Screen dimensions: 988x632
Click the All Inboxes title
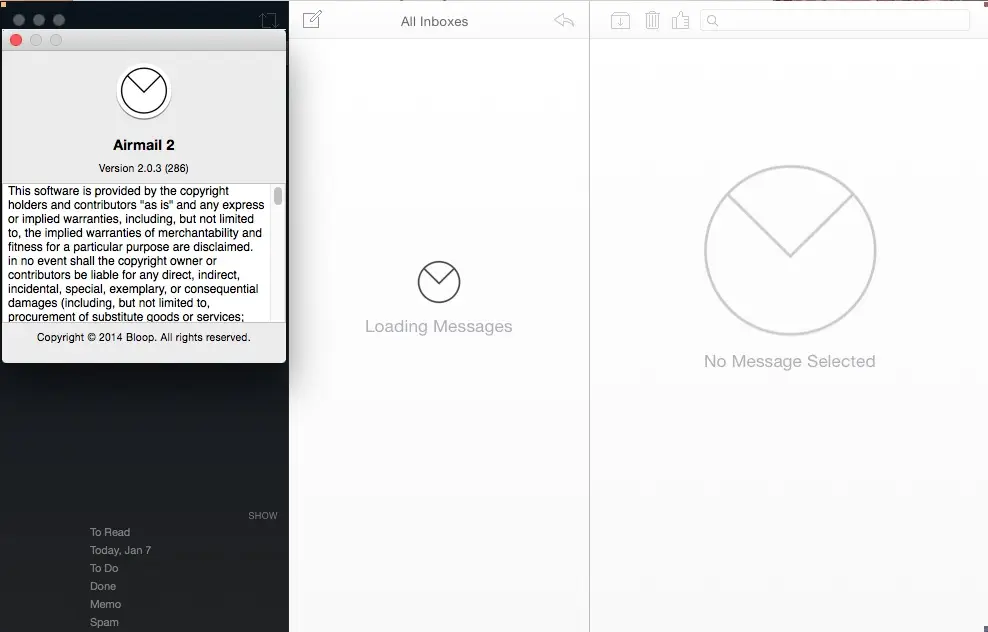point(434,21)
